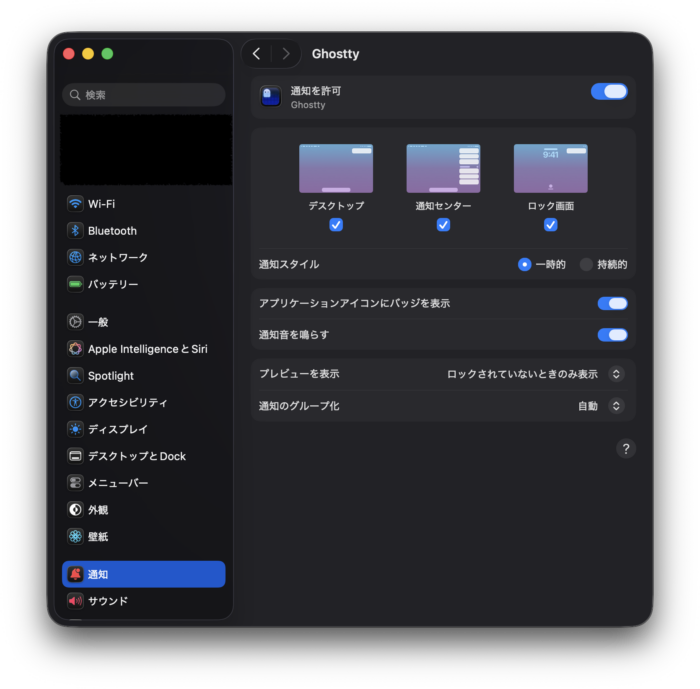The image size is (700, 689).
Task: Select the ネットワーク globe icon
Action: (x=75, y=257)
